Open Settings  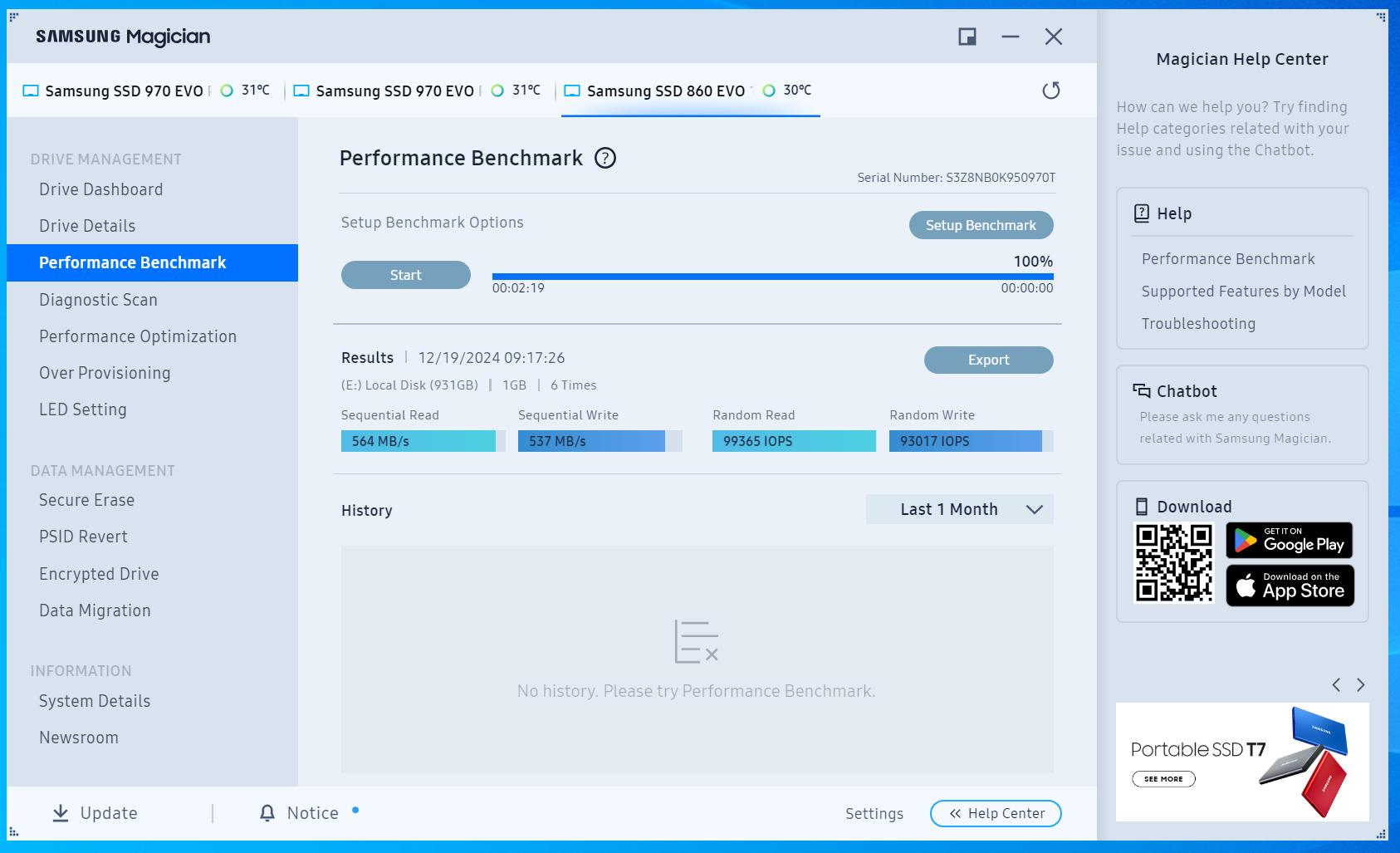click(x=874, y=813)
